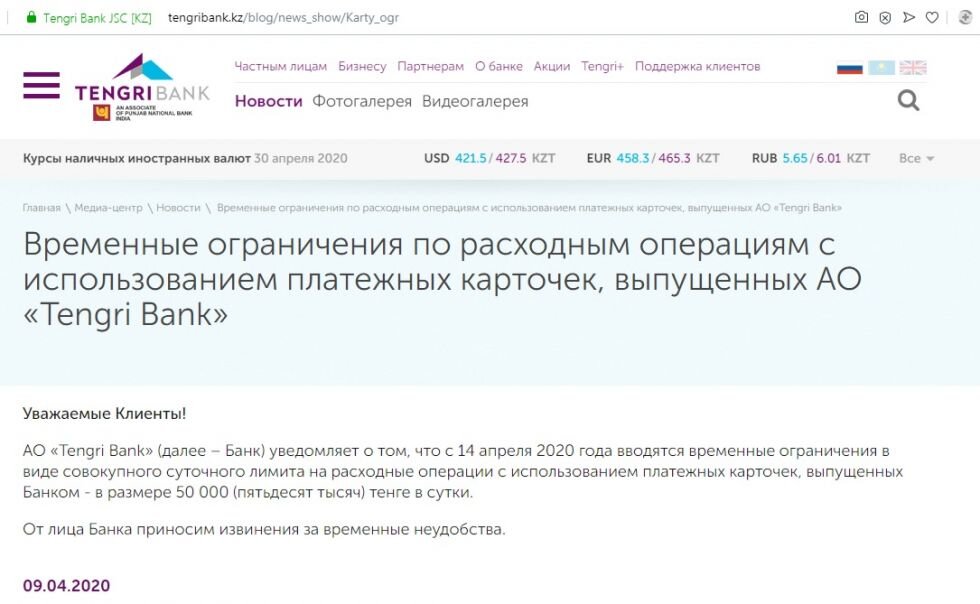The height and width of the screenshot is (604, 980).
Task: Go to 'Медиа-центр' breadcrumb link
Action: 108,208
